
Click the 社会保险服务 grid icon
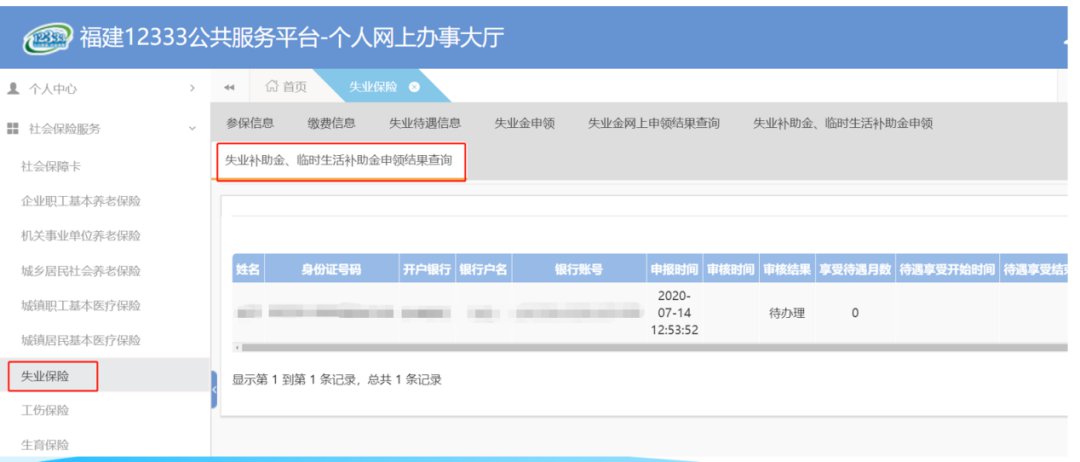(12, 128)
